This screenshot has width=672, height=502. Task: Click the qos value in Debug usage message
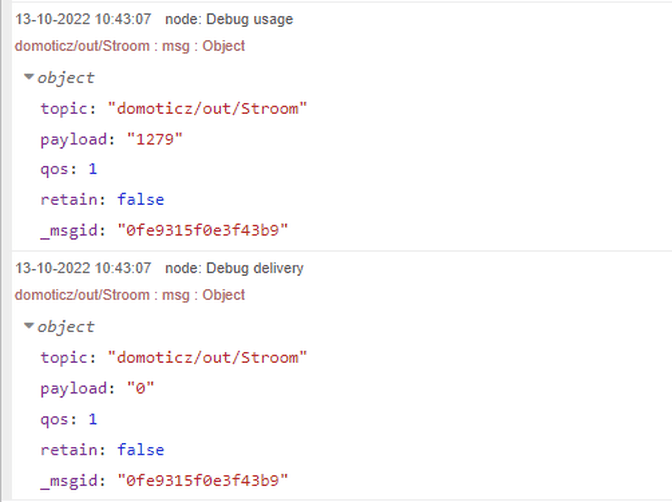click(93, 169)
